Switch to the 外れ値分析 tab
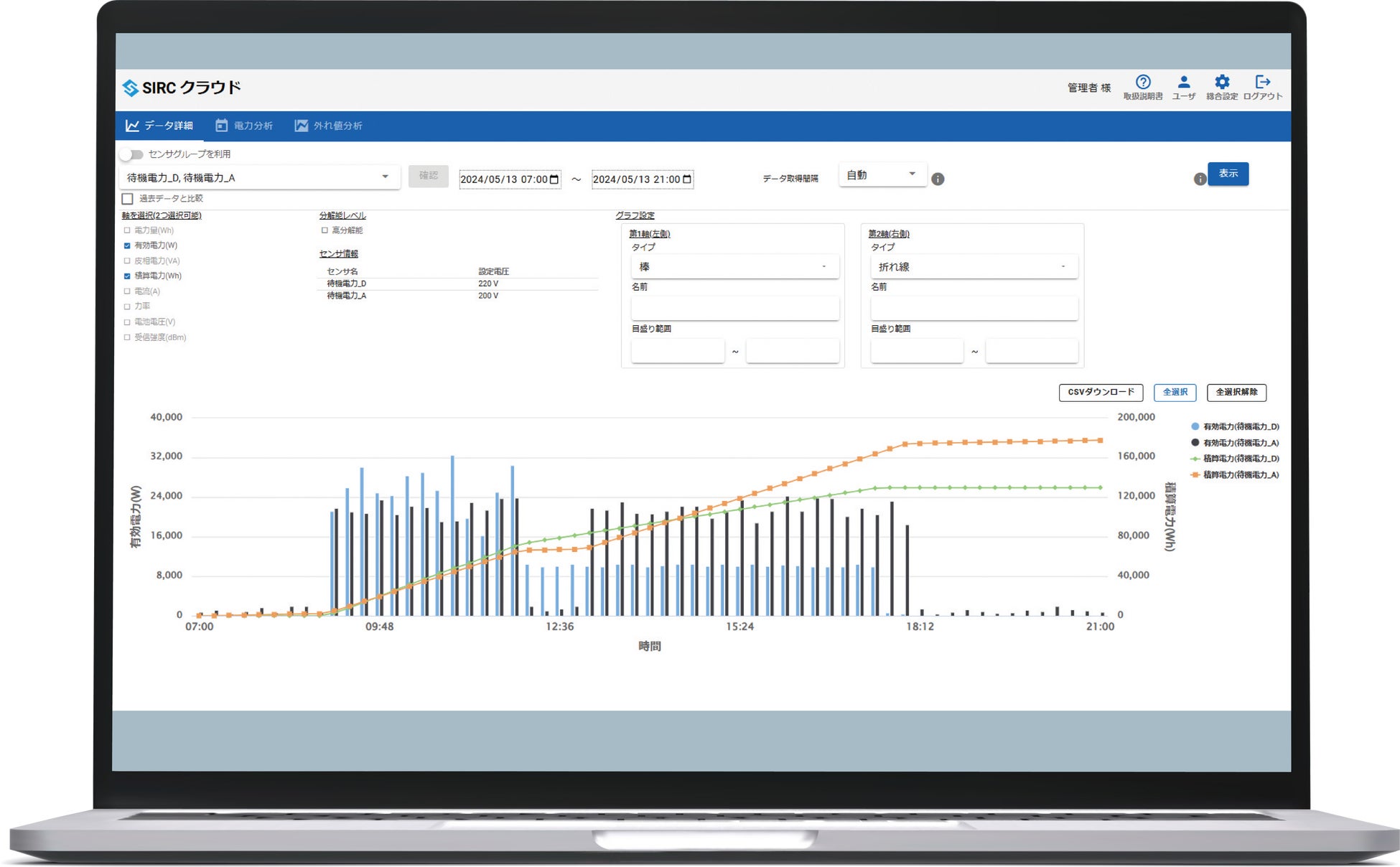Image resolution: width=1400 pixels, height=867 pixels. coord(328,126)
